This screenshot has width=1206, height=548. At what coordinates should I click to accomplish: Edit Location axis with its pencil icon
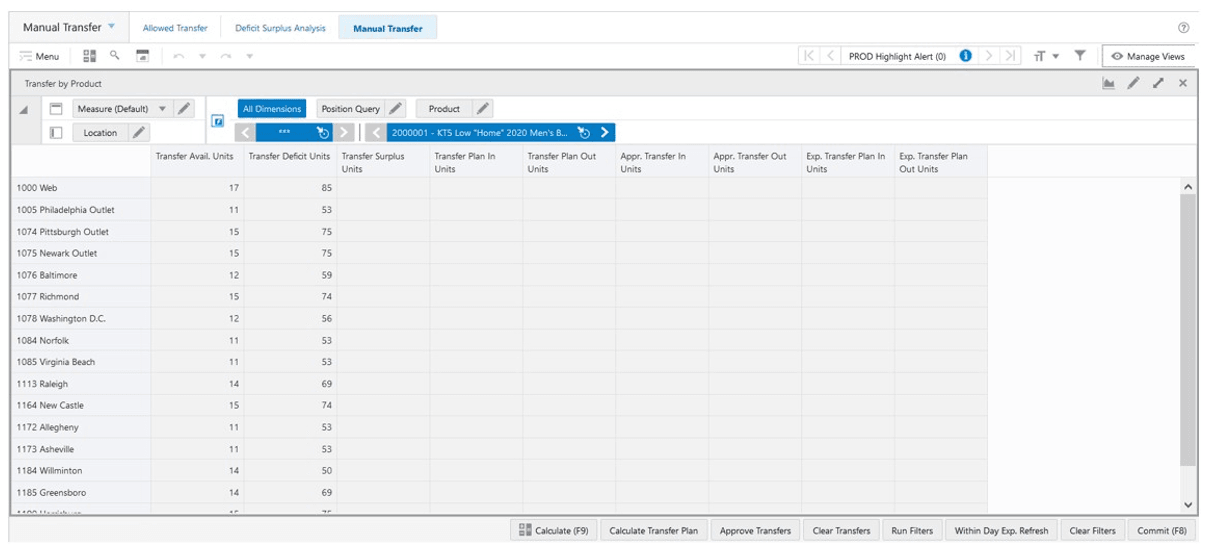point(139,132)
